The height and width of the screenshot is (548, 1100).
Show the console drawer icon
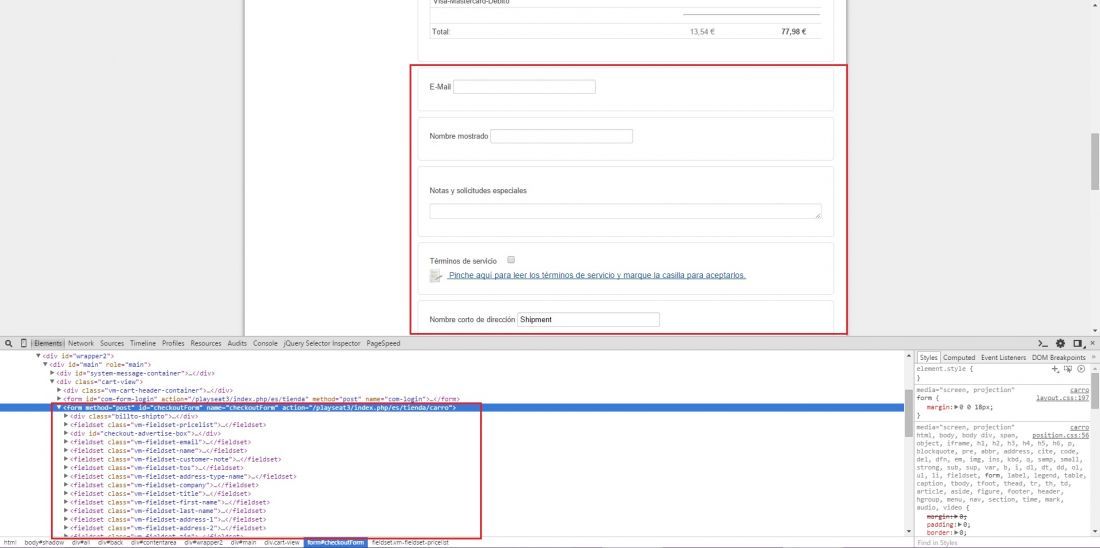[1043, 344]
